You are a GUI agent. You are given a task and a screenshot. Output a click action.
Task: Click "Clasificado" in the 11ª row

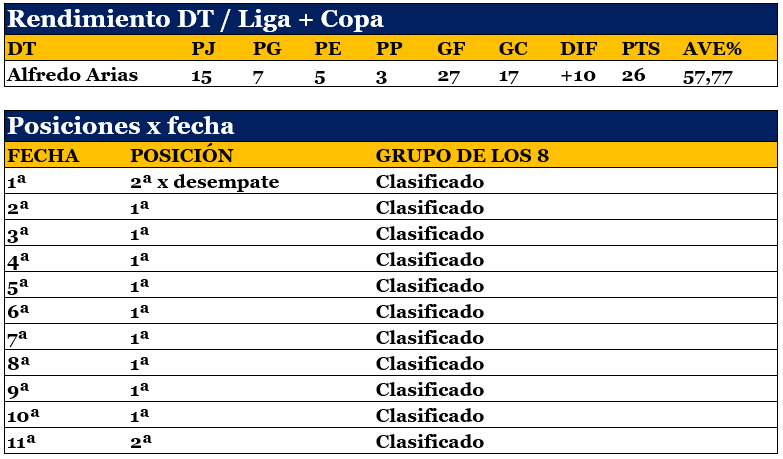coord(430,442)
